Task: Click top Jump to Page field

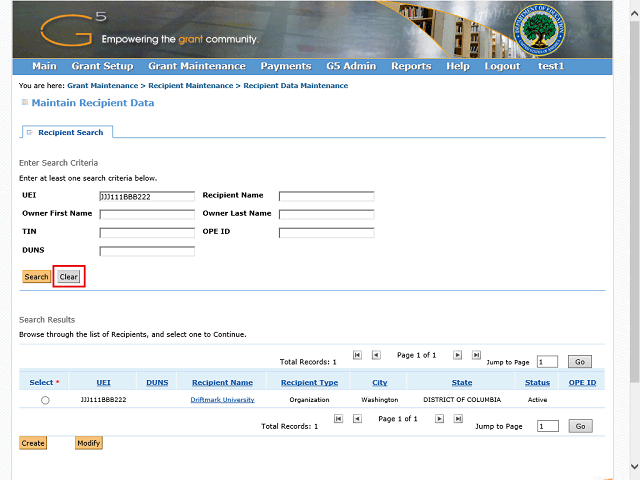Action: [547, 362]
